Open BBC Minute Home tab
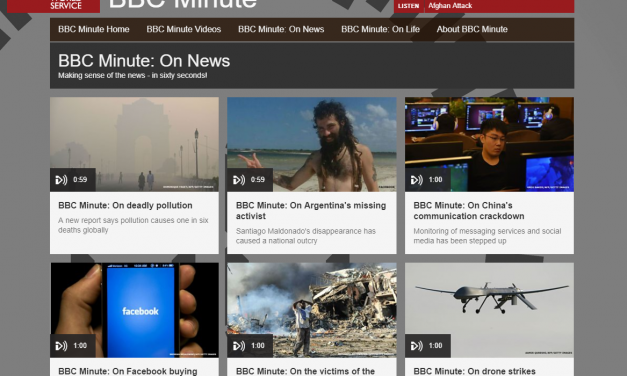Screen dimensions: 627x376 coord(94,29)
